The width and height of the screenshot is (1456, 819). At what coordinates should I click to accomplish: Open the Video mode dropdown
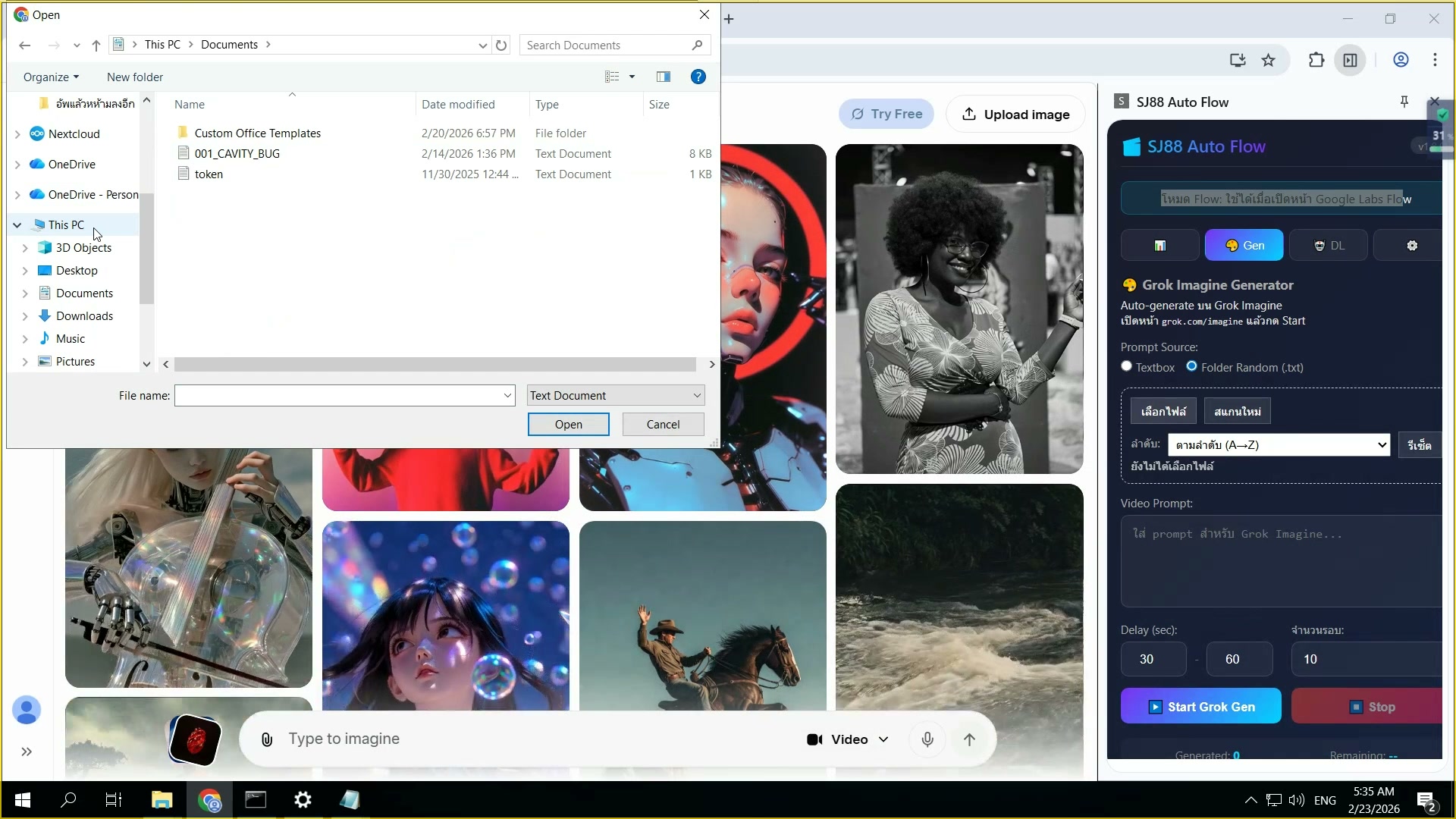pyautogui.click(x=848, y=739)
